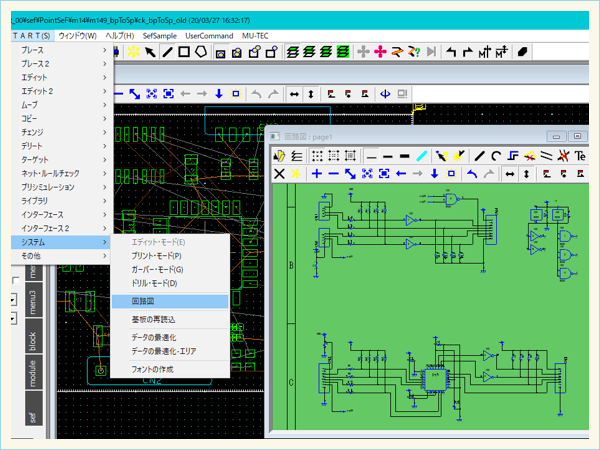Open the ウィンドウ(W) menu
The image size is (600, 450).
pos(77,35)
